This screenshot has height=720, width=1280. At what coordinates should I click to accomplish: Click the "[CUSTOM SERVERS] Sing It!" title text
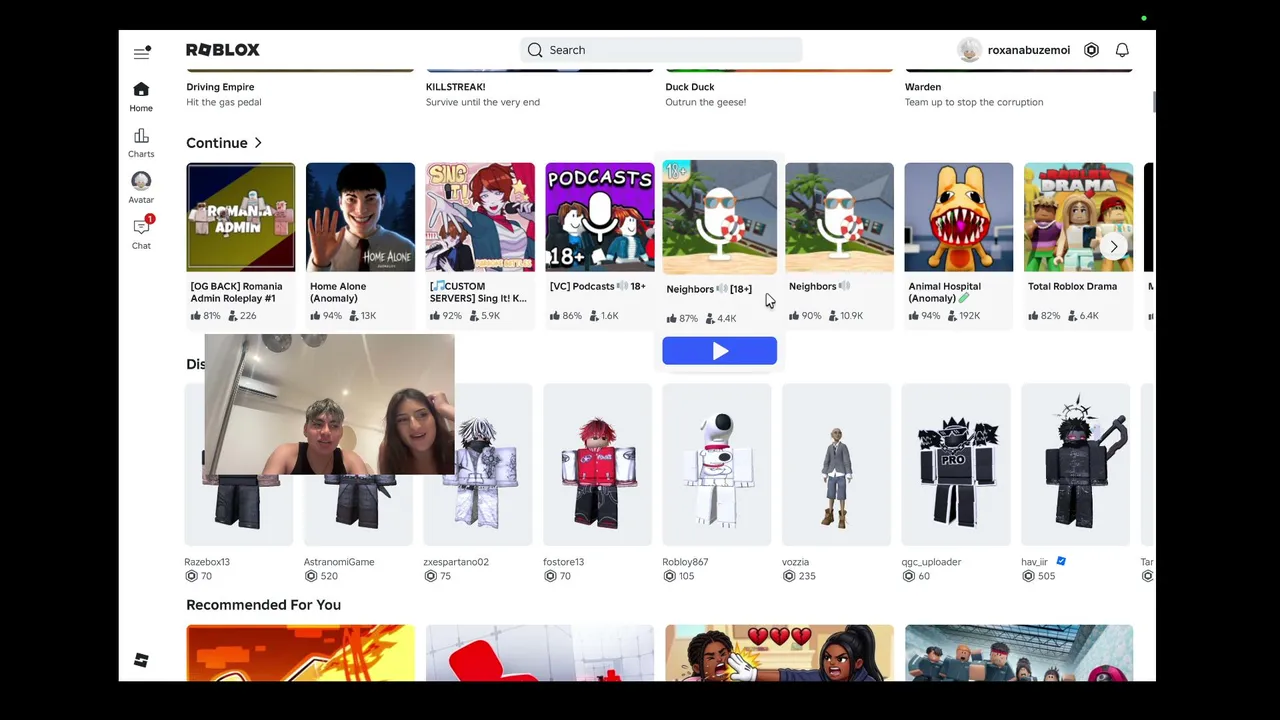(x=478, y=292)
